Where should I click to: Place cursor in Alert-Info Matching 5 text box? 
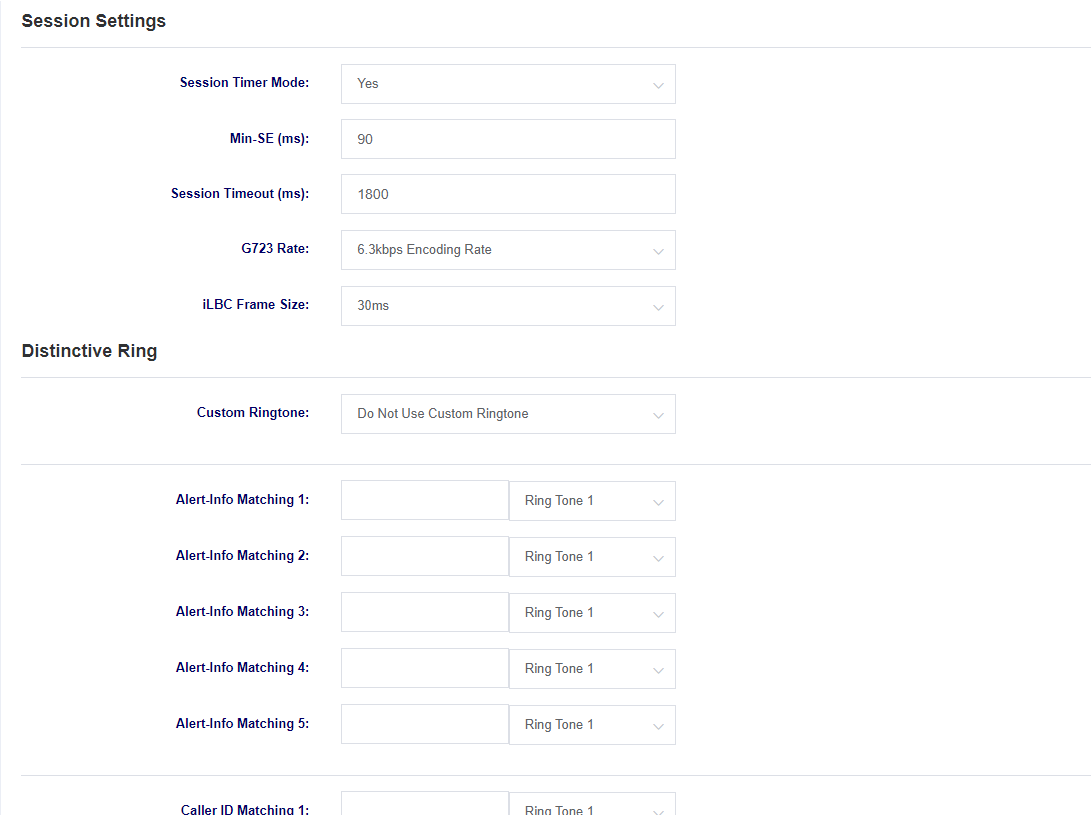pyautogui.click(x=425, y=725)
